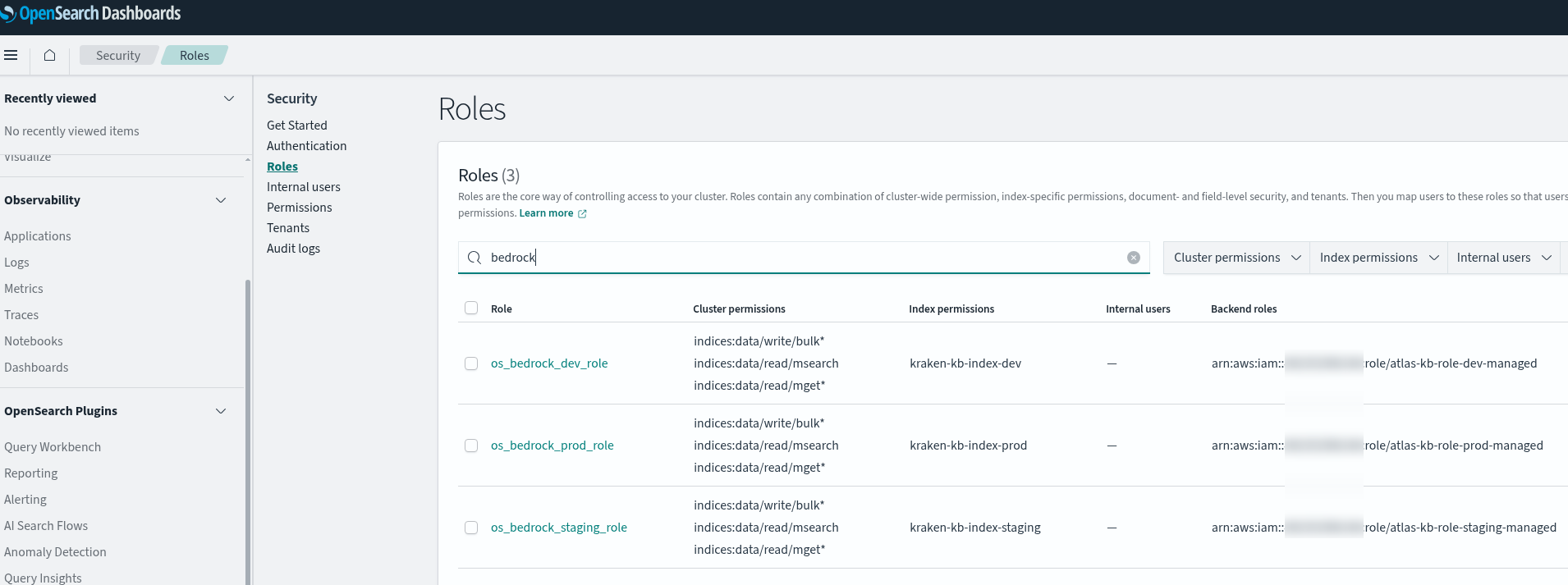Viewport: 1568px width, 585px height.
Task: Click the Roles breadcrumb
Action: coord(195,55)
